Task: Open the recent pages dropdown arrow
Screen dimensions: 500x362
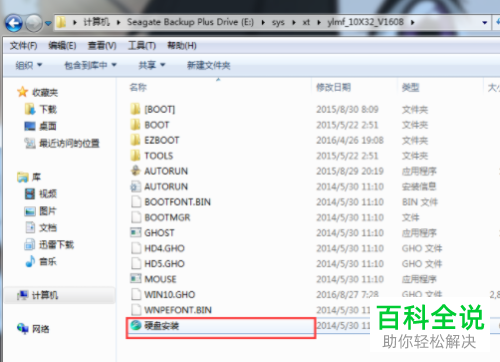Action: click(x=48, y=23)
